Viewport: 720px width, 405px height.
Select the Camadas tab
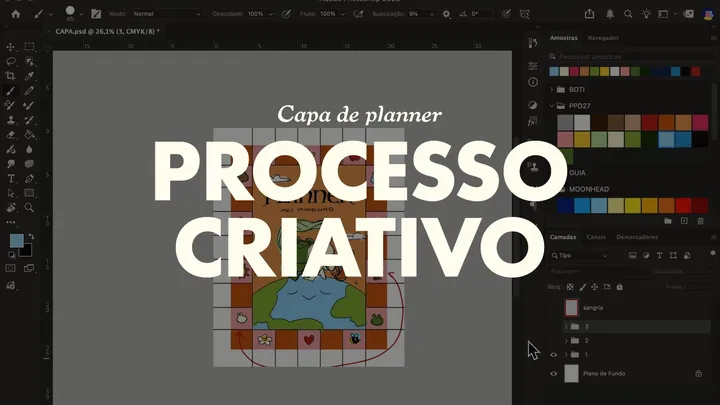pyautogui.click(x=563, y=237)
